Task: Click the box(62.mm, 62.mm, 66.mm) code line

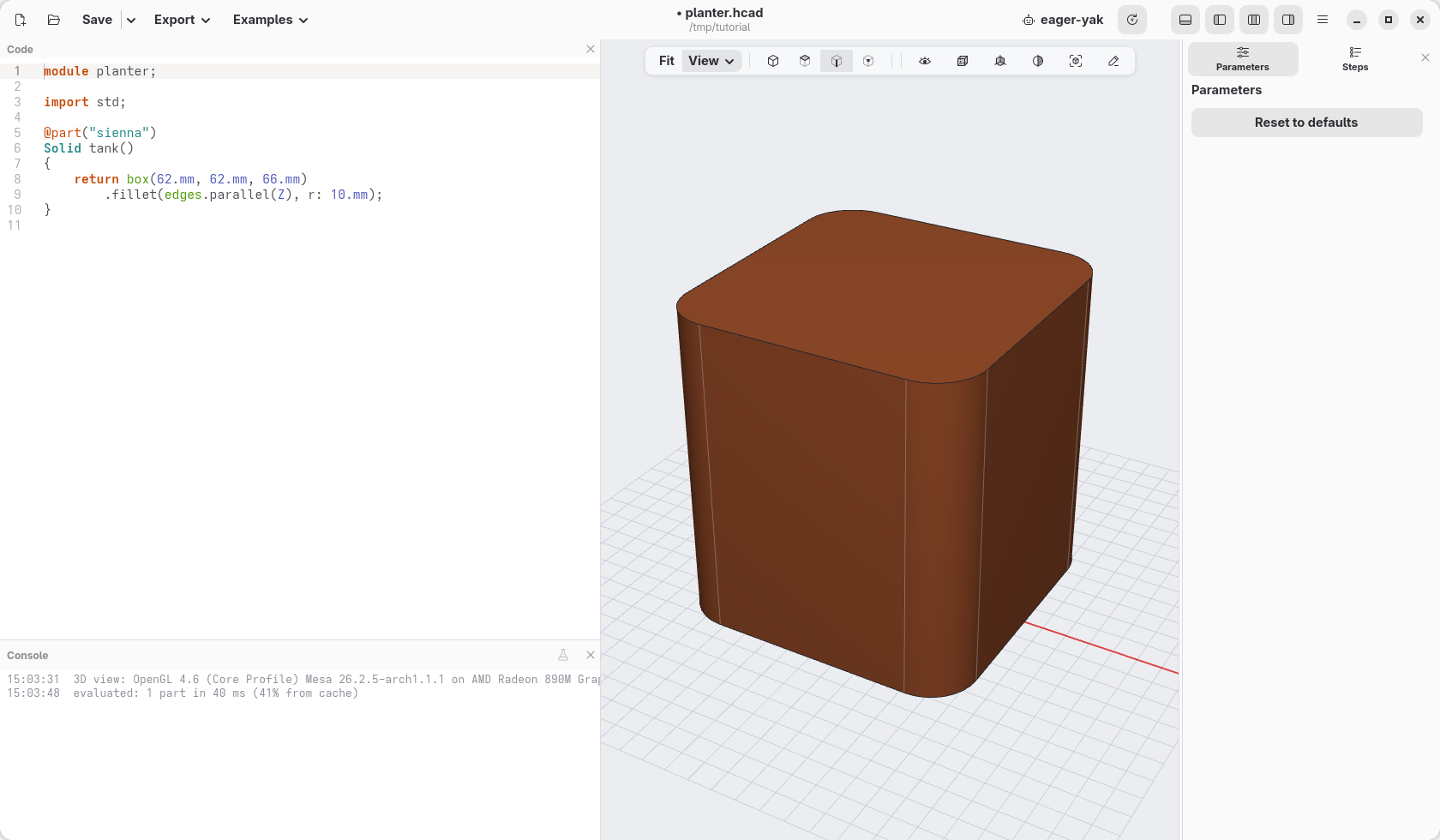Action: [x=190, y=179]
